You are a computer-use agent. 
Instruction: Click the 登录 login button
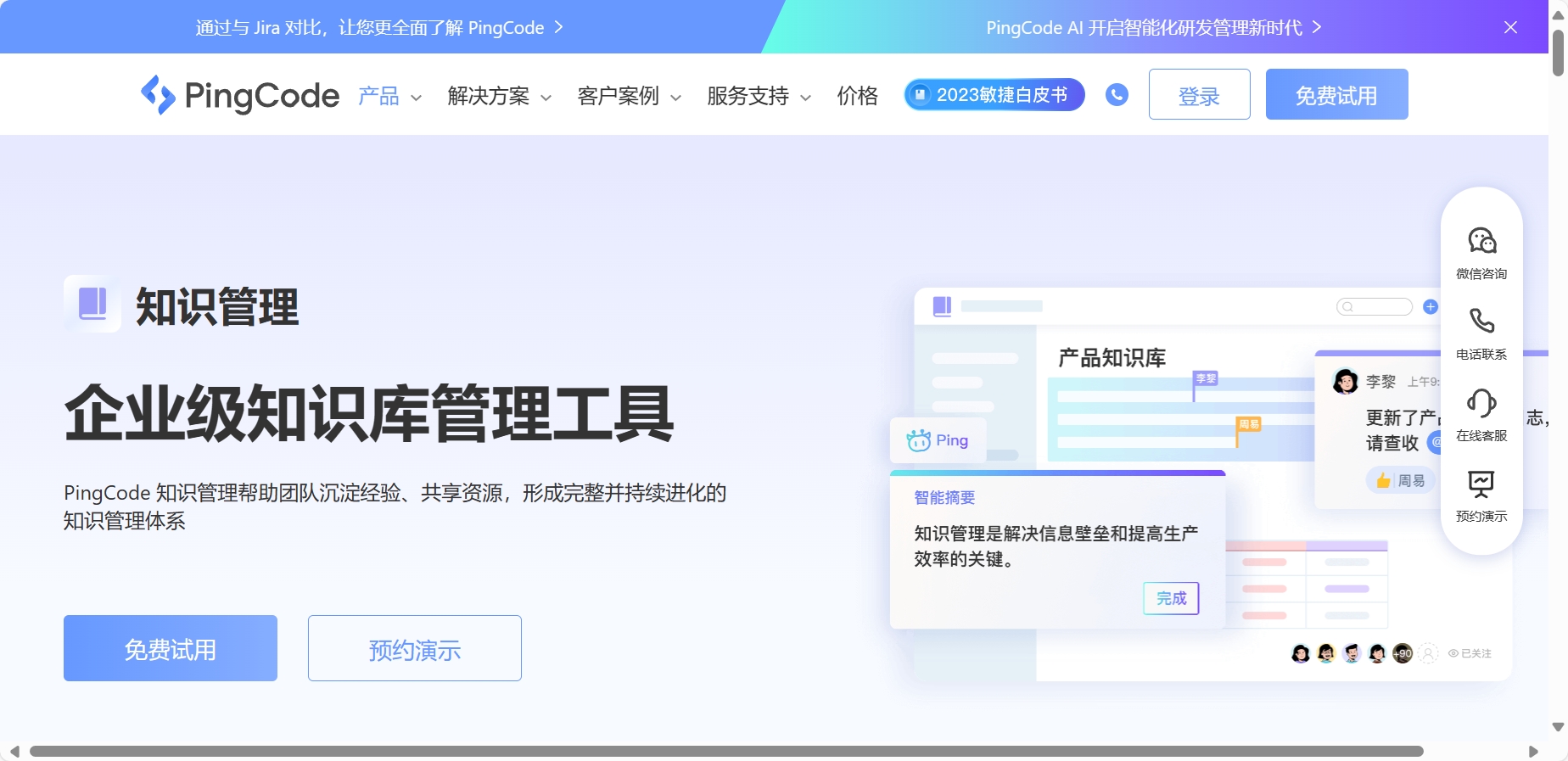(1199, 94)
